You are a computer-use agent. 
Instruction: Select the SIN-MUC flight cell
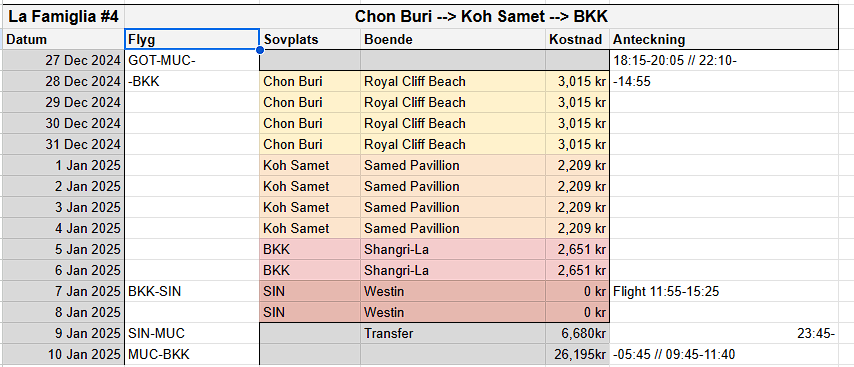coord(192,333)
